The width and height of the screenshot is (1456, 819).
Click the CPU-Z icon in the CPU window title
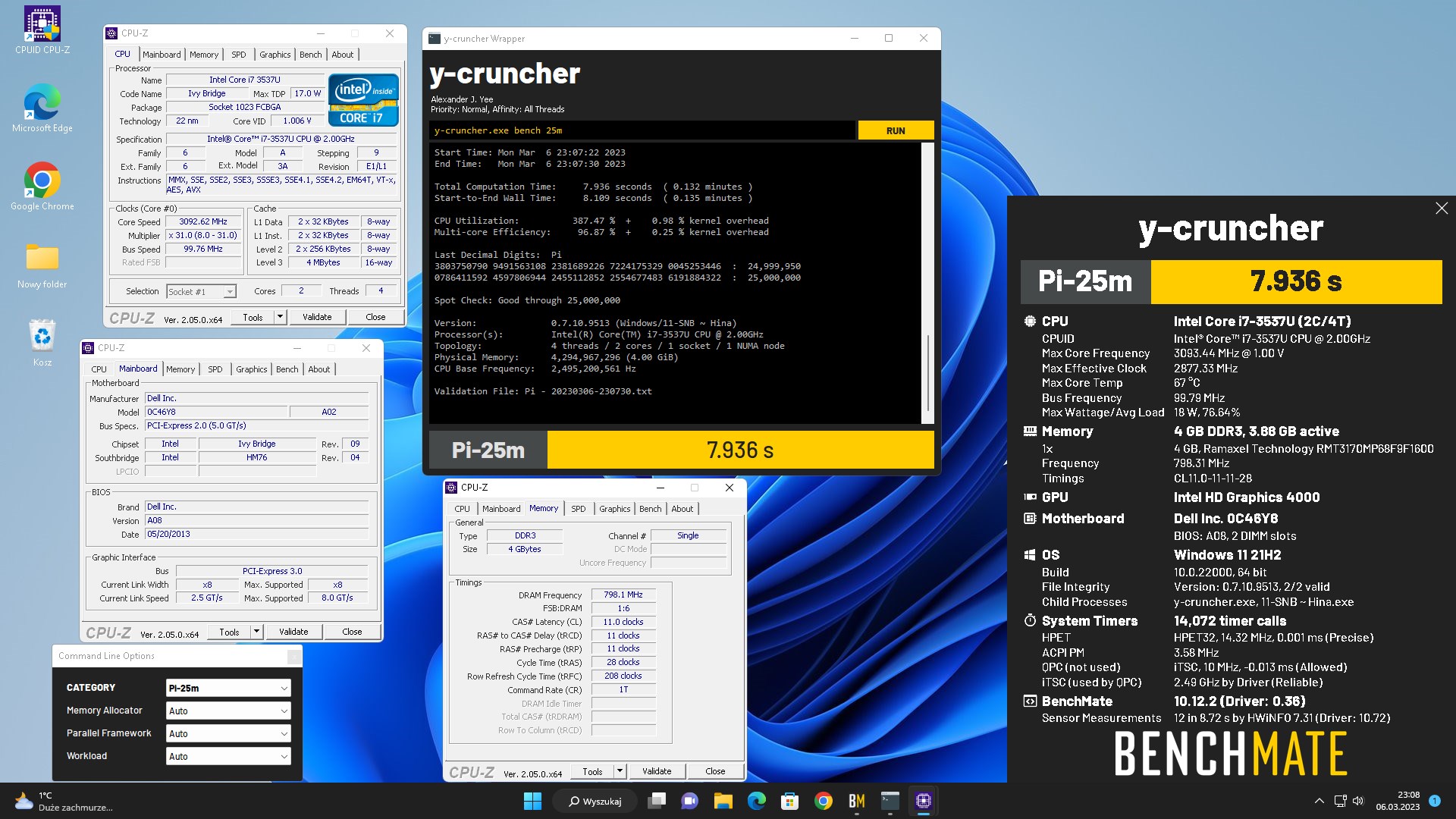111,33
